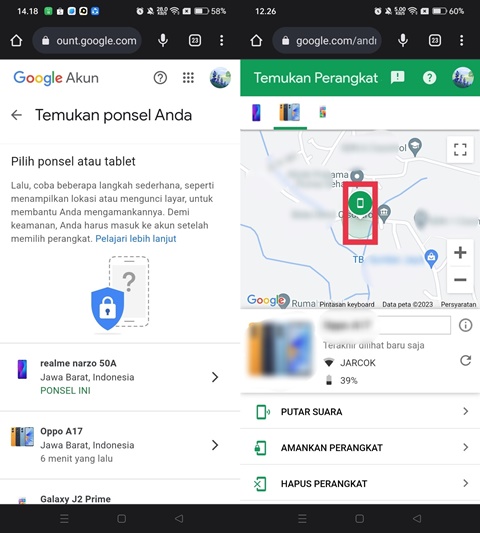This screenshot has height=533, width=480.
Task: Tap the home icon in left browser
Action: tap(16, 40)
